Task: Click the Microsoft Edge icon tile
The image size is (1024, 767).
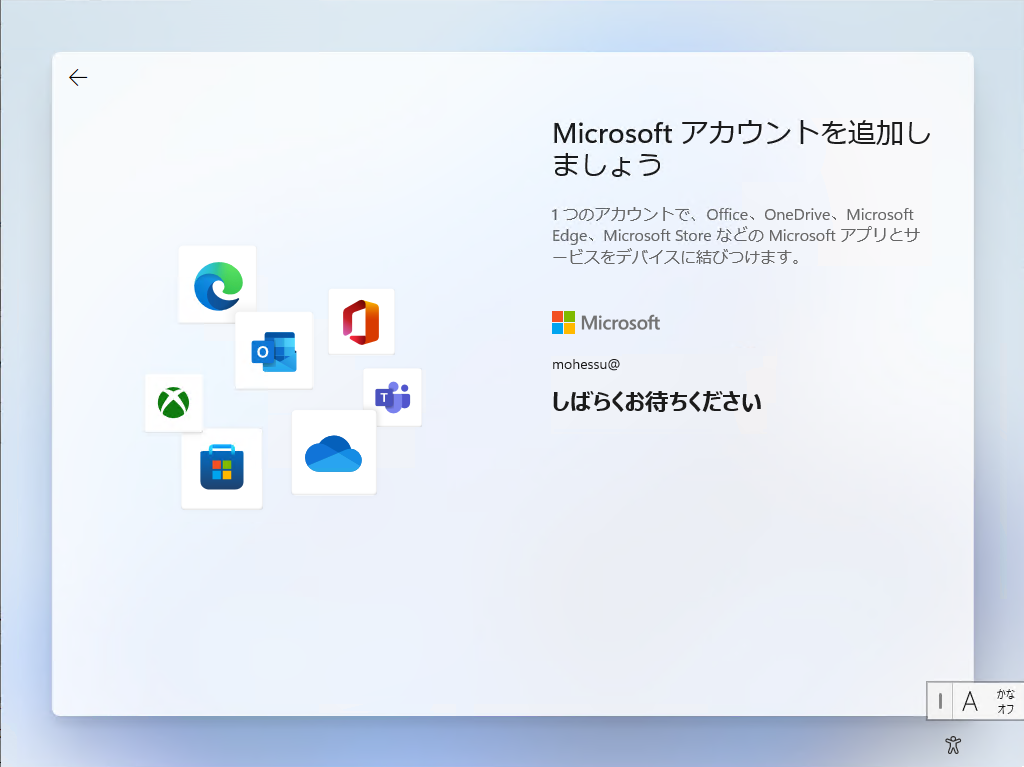Action: (217, 284)
